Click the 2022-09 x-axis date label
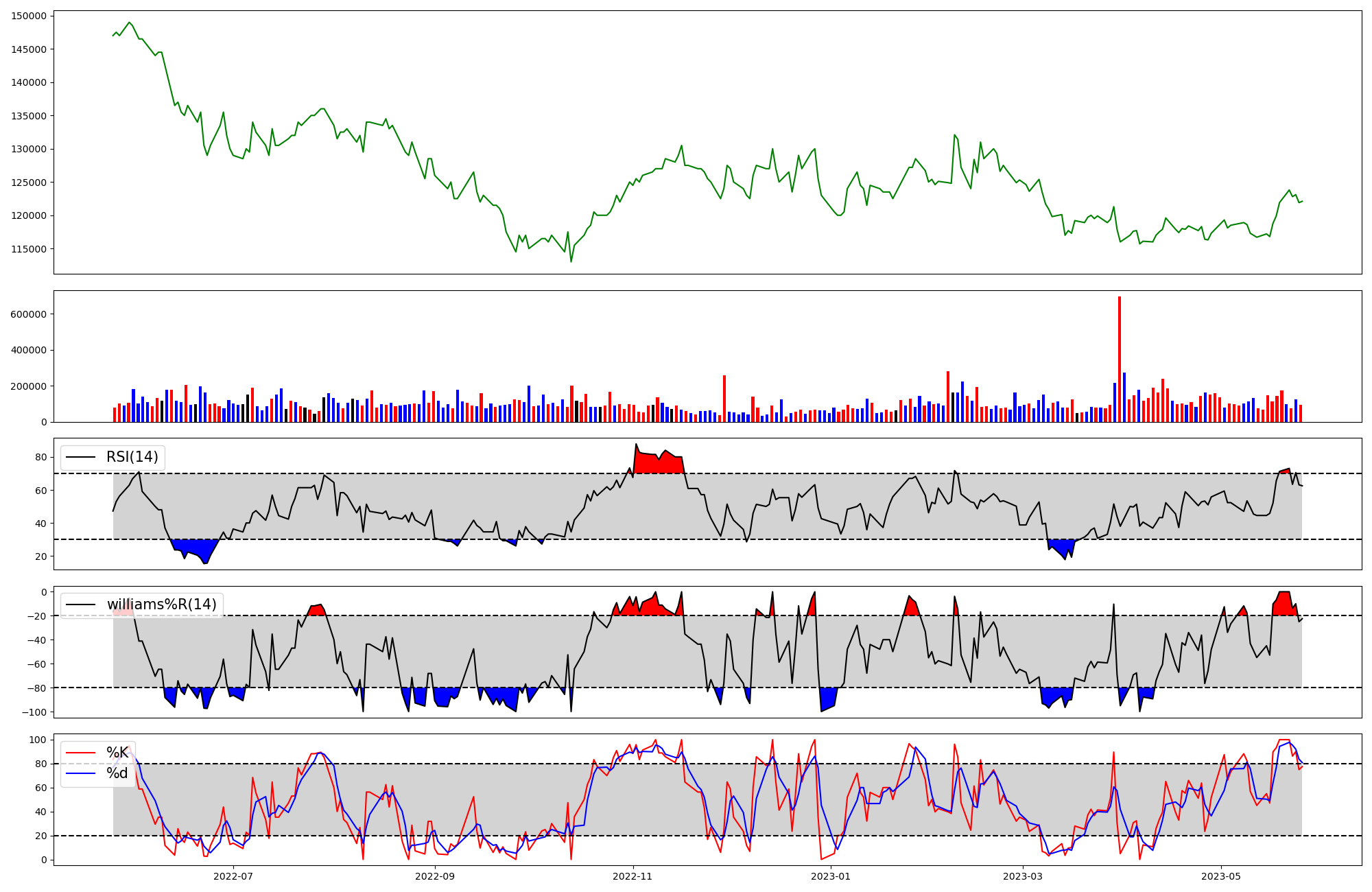 (x=434, y=876)
